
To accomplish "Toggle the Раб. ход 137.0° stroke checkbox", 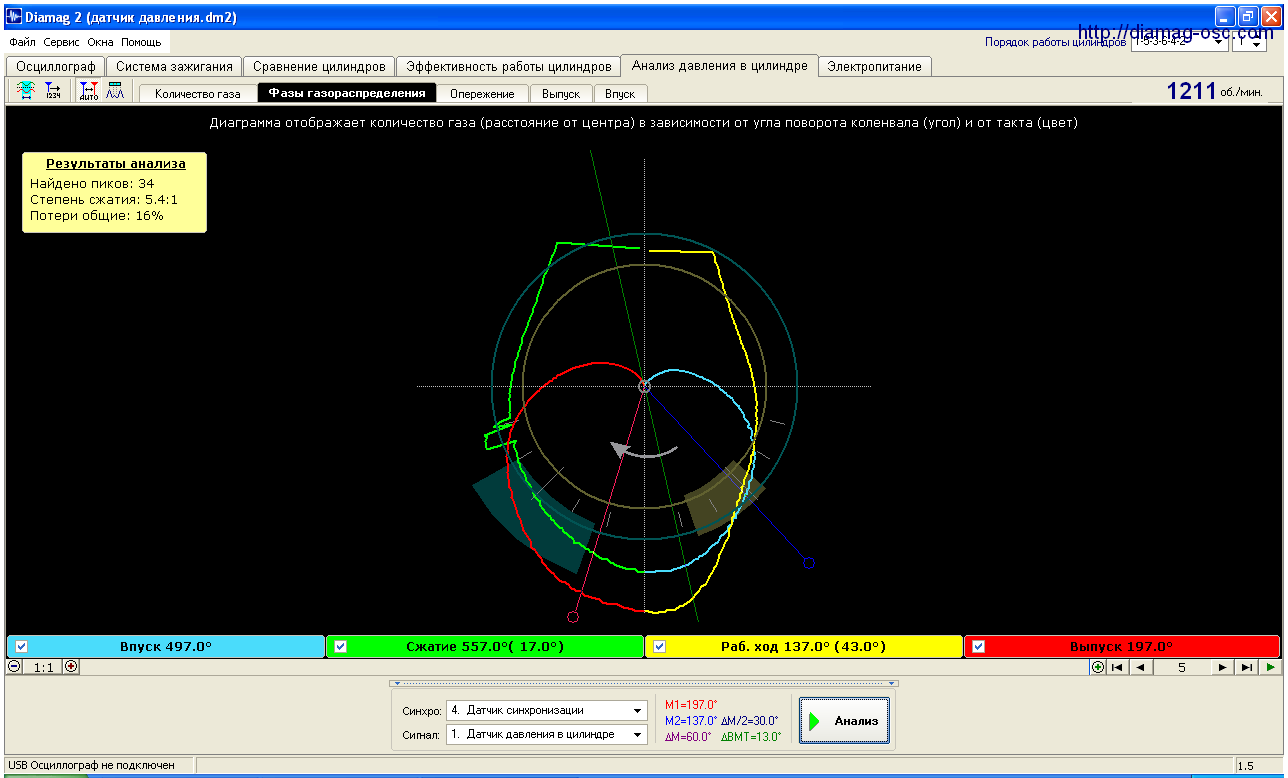I will point(659,647).
